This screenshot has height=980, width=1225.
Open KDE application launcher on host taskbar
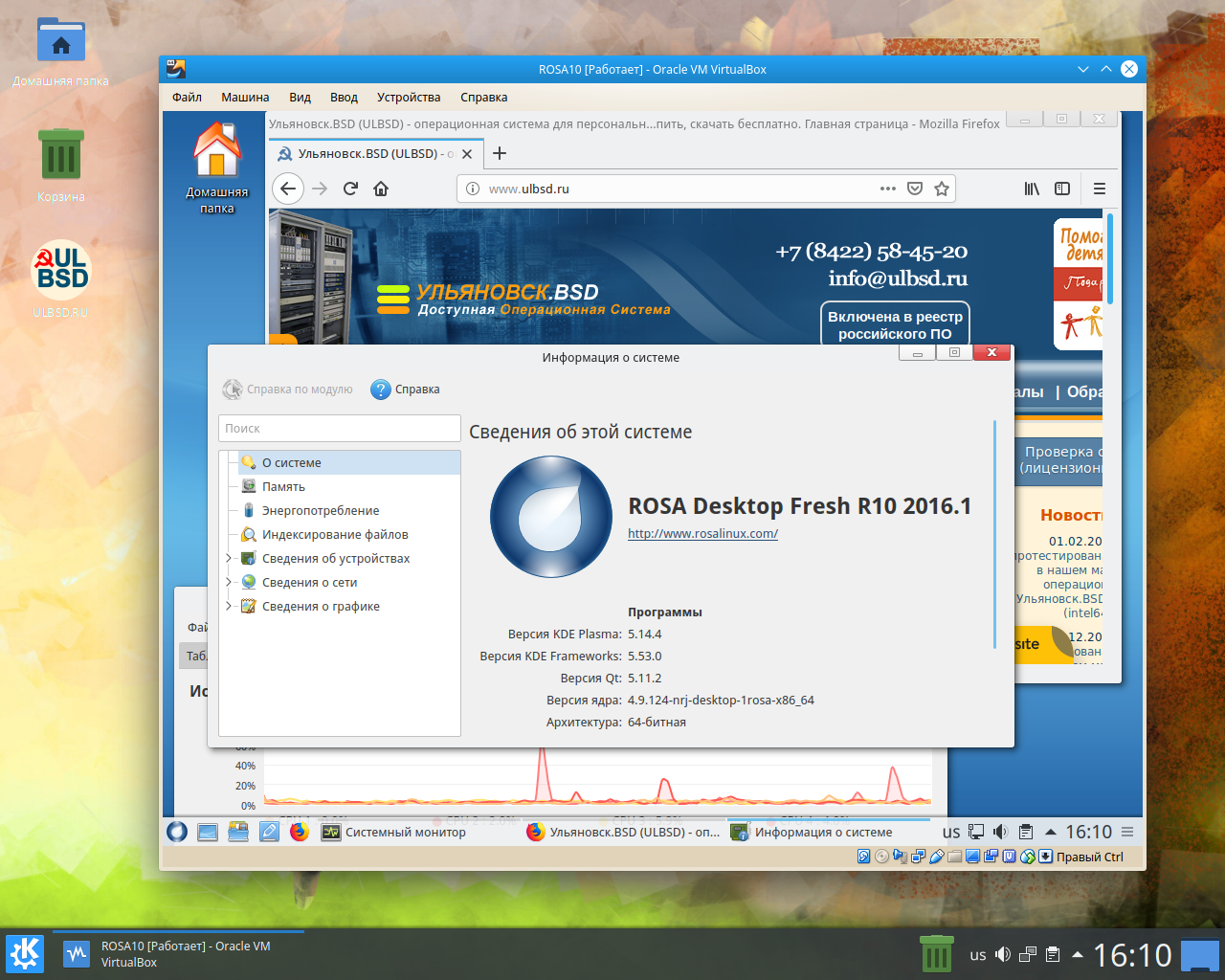(24, 954)
